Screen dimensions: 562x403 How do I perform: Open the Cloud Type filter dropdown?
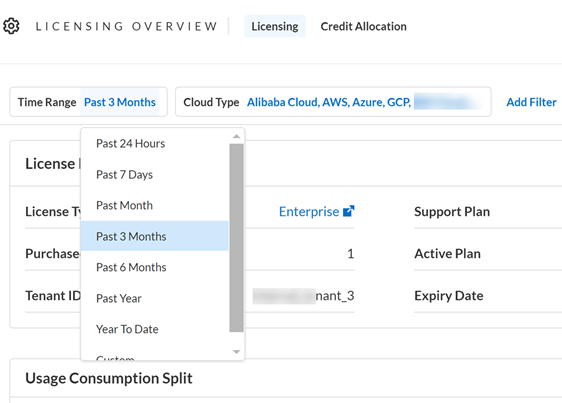[x=333, y=102]
